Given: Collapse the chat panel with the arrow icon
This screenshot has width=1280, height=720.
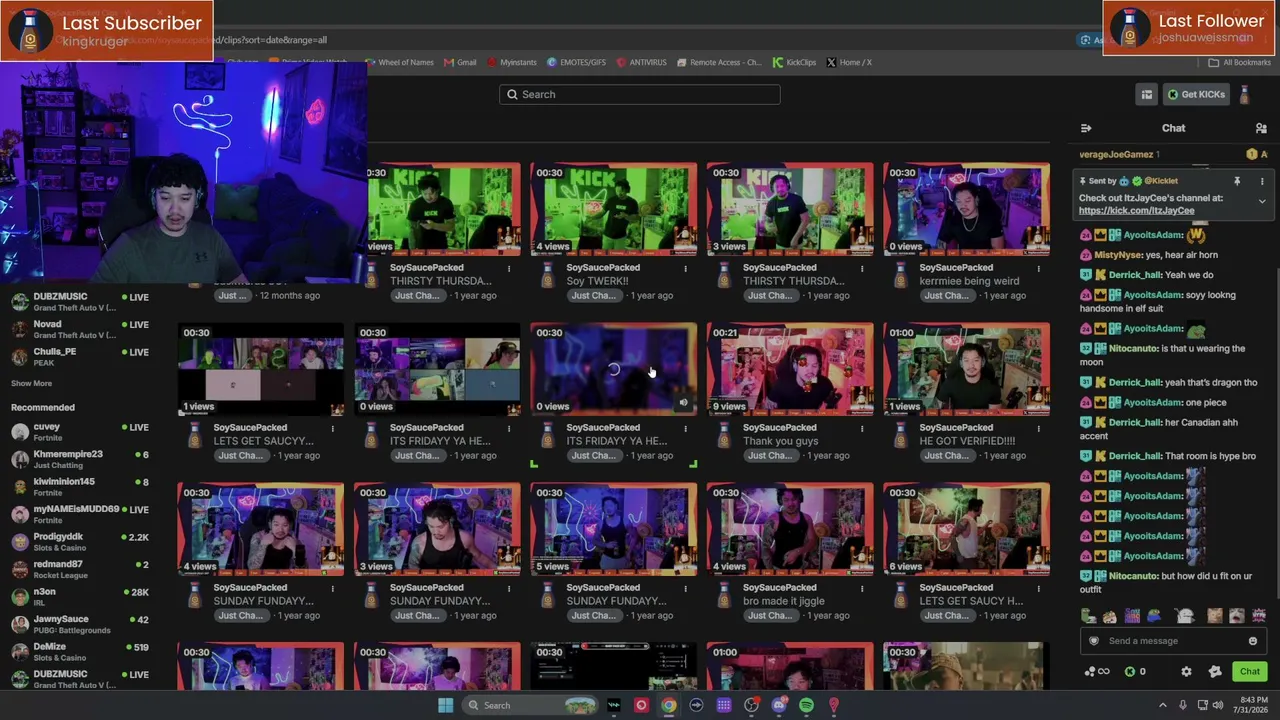Looking at the screenshot, I should pyautogui.click(x=1086, y=128).
